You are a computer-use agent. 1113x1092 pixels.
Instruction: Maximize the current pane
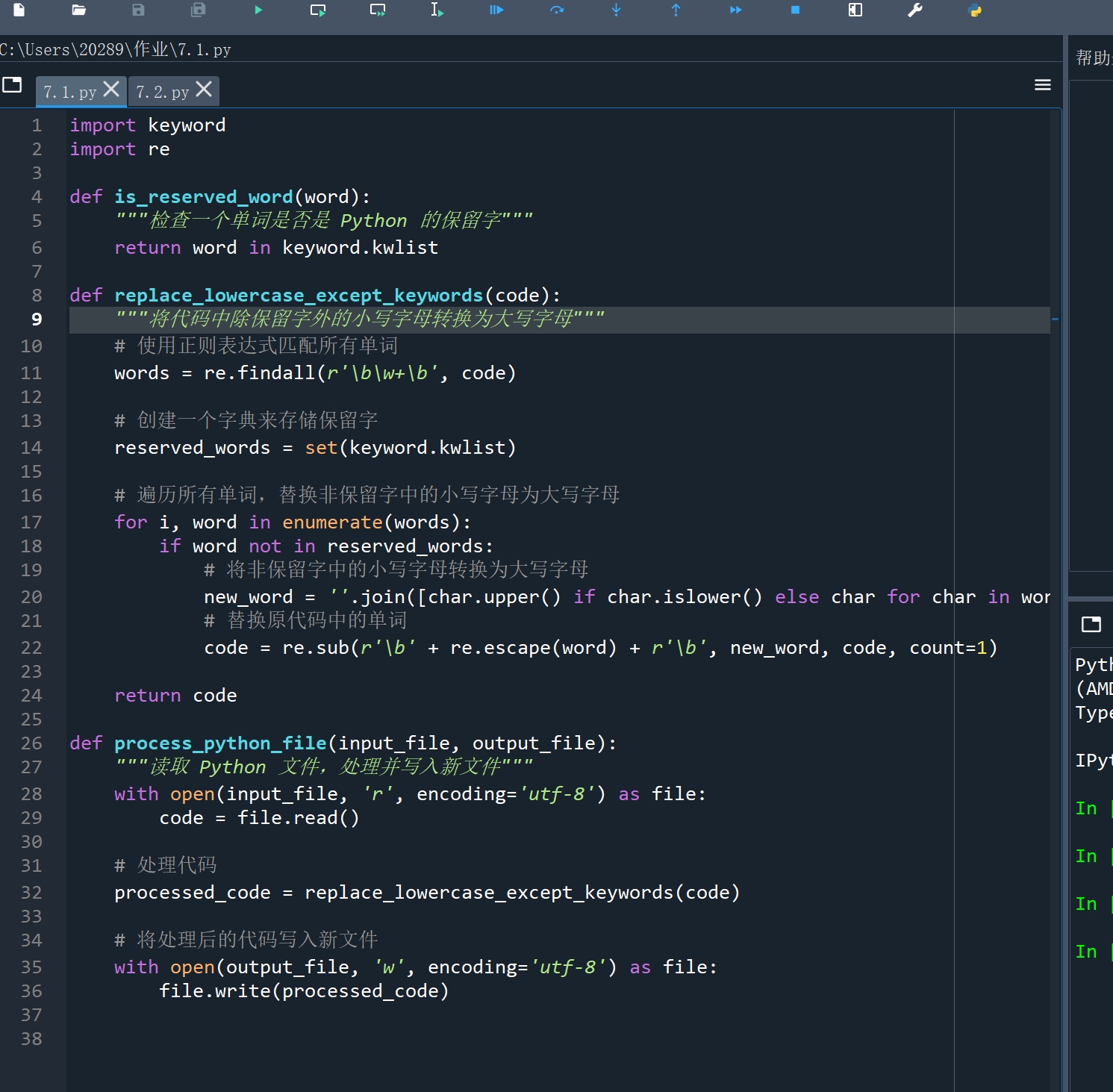coord(855,10)
